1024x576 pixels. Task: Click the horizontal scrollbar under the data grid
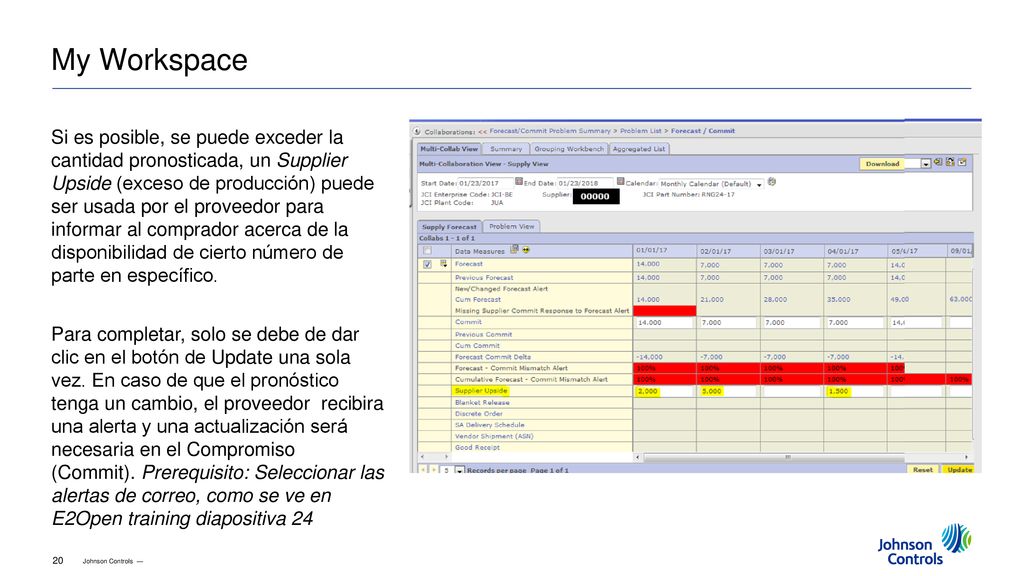click(774, 457)
